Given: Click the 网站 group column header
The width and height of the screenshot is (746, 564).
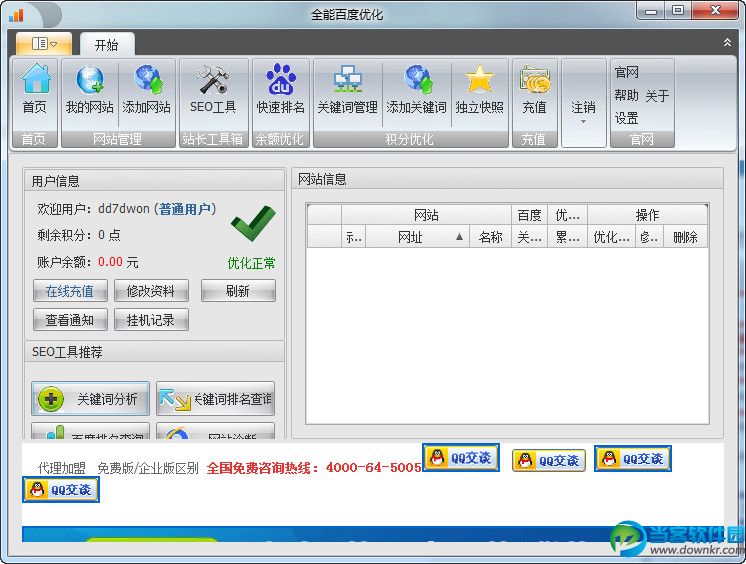Looking at the screenshot, I should [x=426, y=215].
